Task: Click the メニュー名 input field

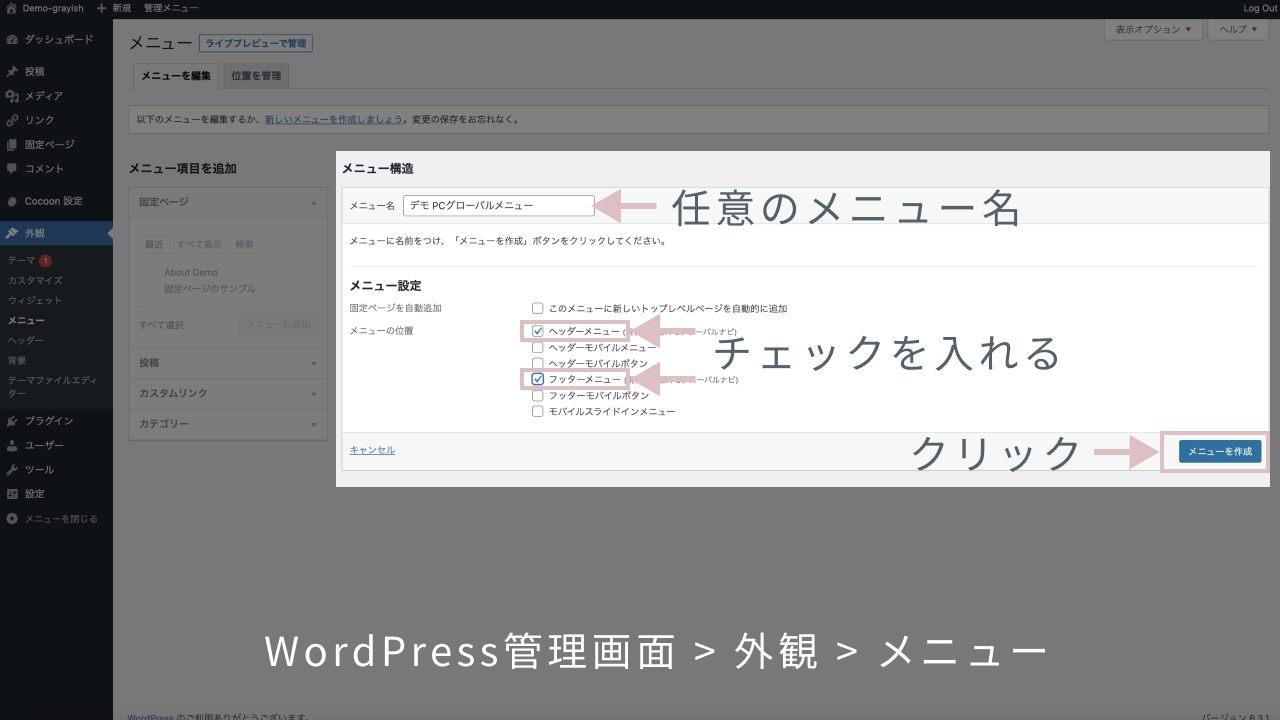Action: click(x=499, y=205)
